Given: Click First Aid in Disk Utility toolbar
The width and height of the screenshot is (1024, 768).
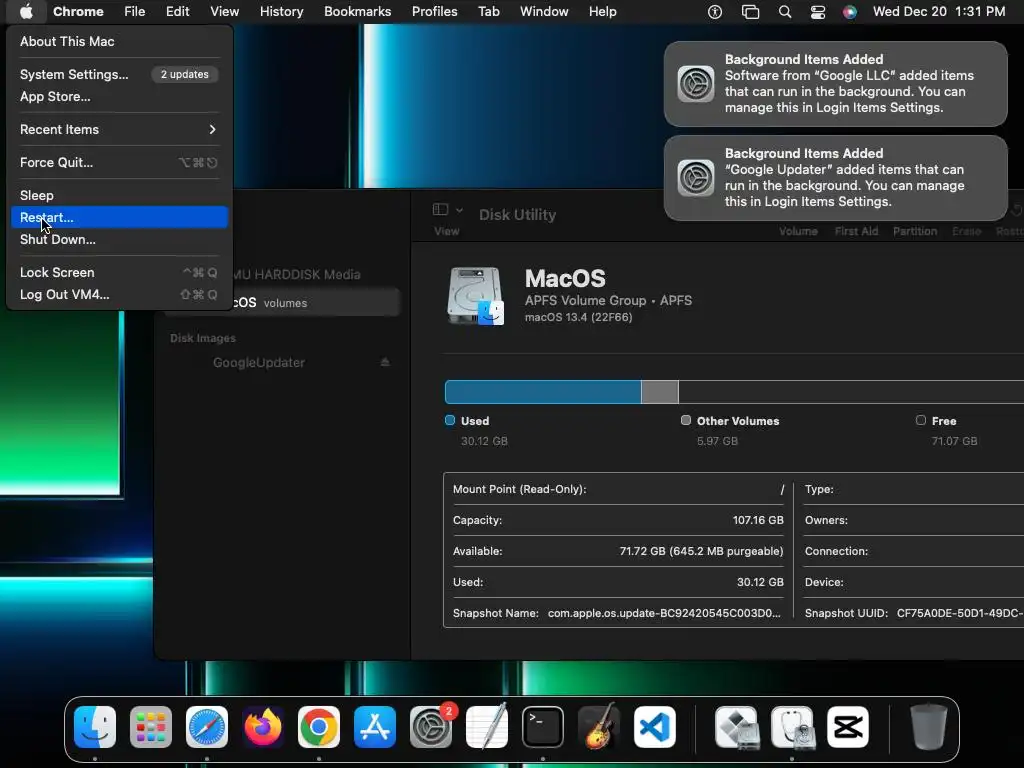Looking at the screenshot, I should click(x=856, y=231).
